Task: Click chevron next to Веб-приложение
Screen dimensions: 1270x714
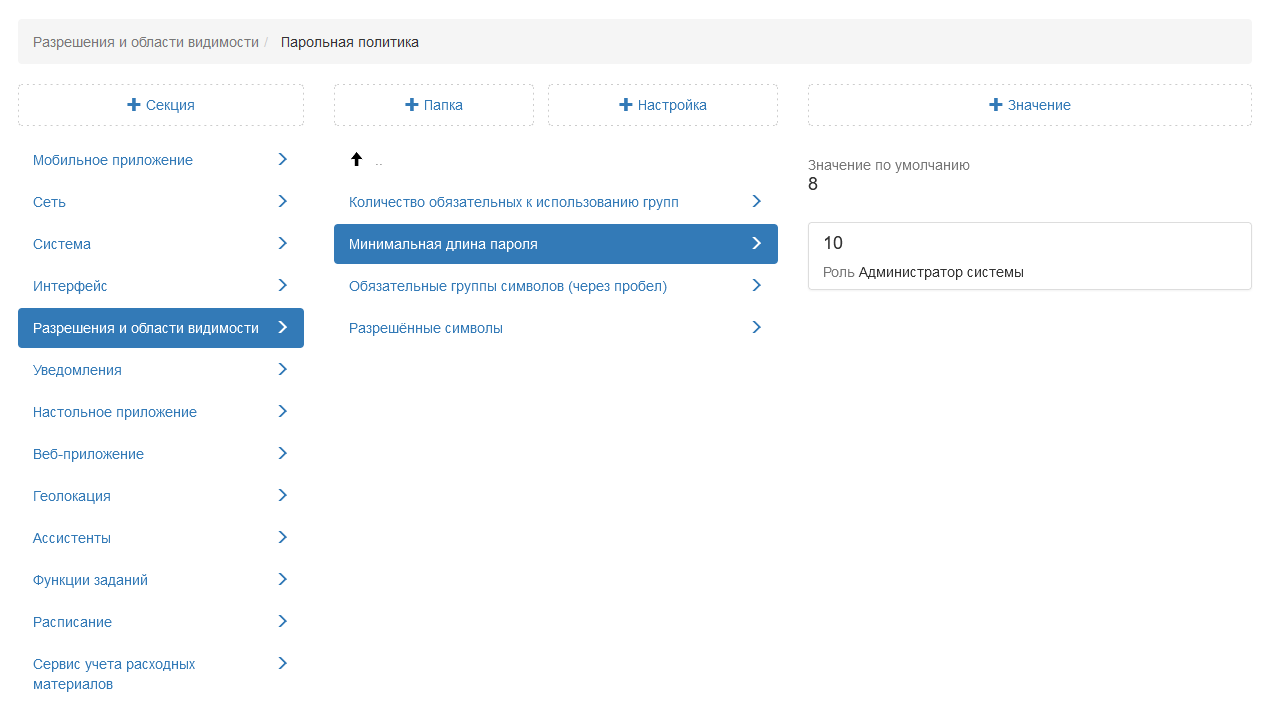Action: [x=282, y=454]
